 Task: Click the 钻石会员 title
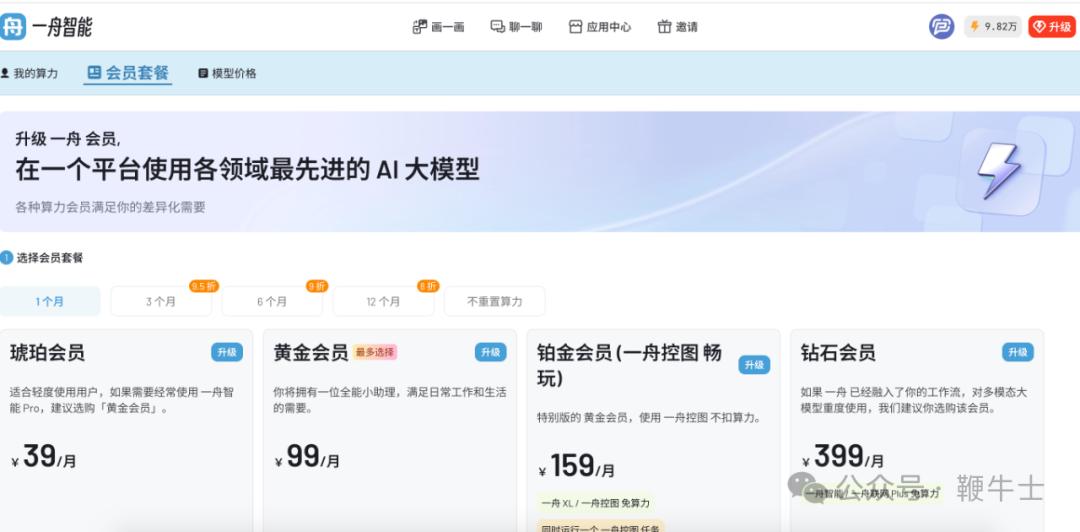point(838,352)
